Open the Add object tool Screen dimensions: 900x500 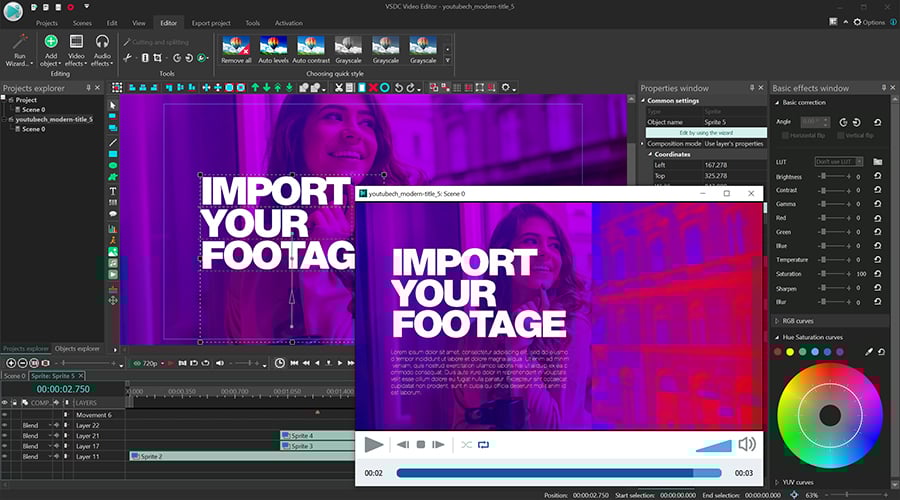click(51, 42)
